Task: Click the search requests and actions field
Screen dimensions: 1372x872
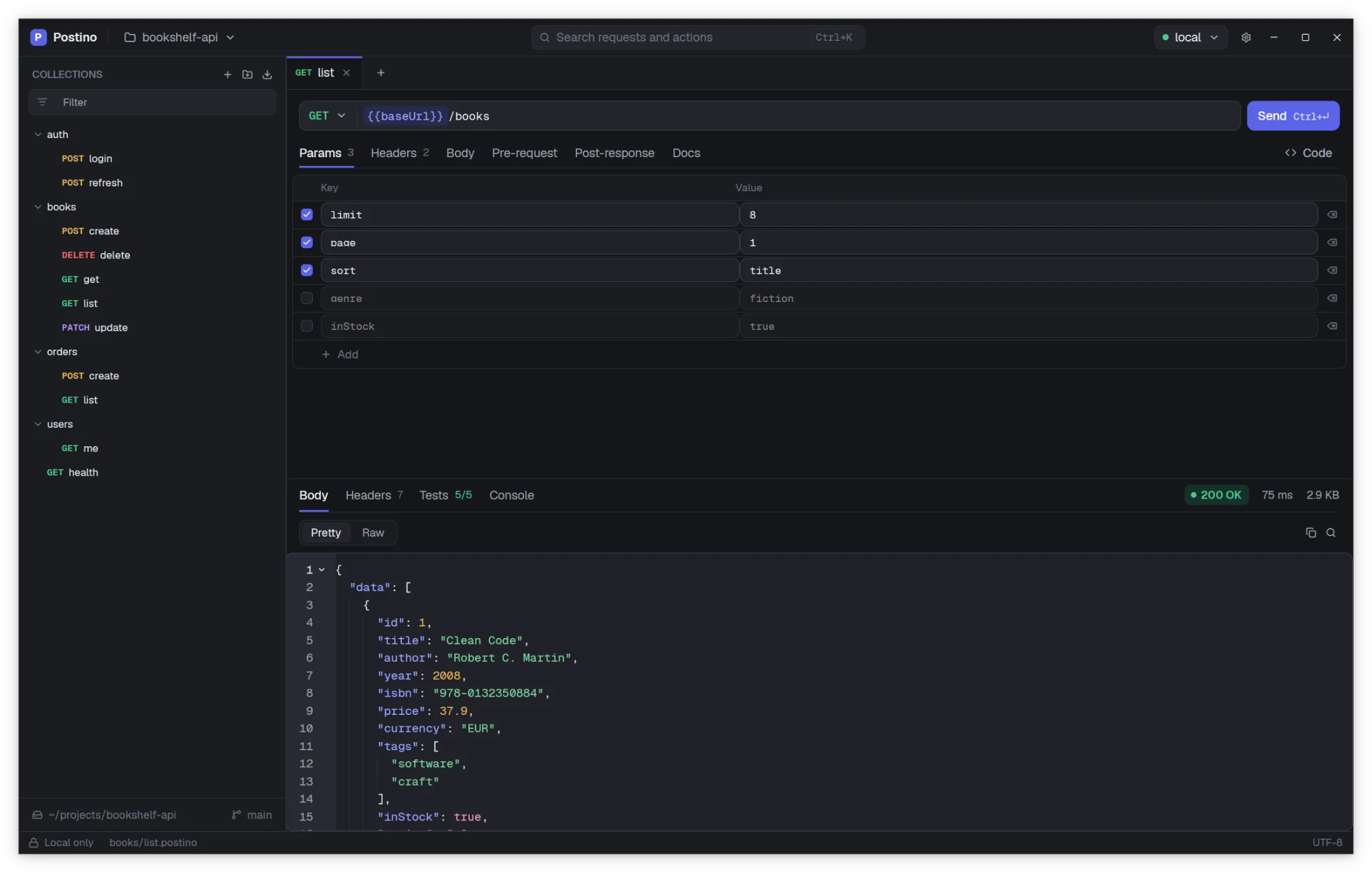Action: coord(698,37)
